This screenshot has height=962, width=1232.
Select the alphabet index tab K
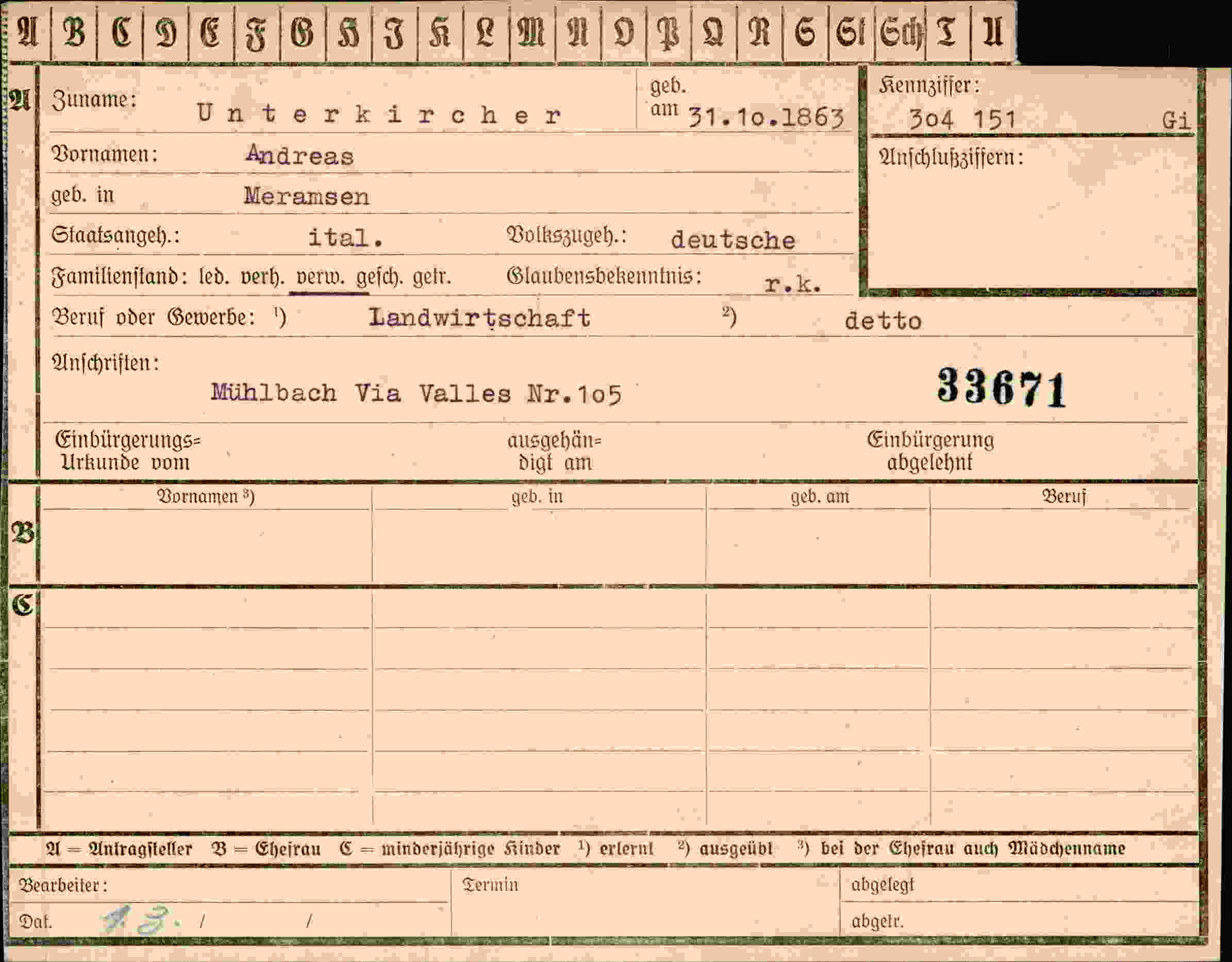pyautogui.click(x=440, y=32)
